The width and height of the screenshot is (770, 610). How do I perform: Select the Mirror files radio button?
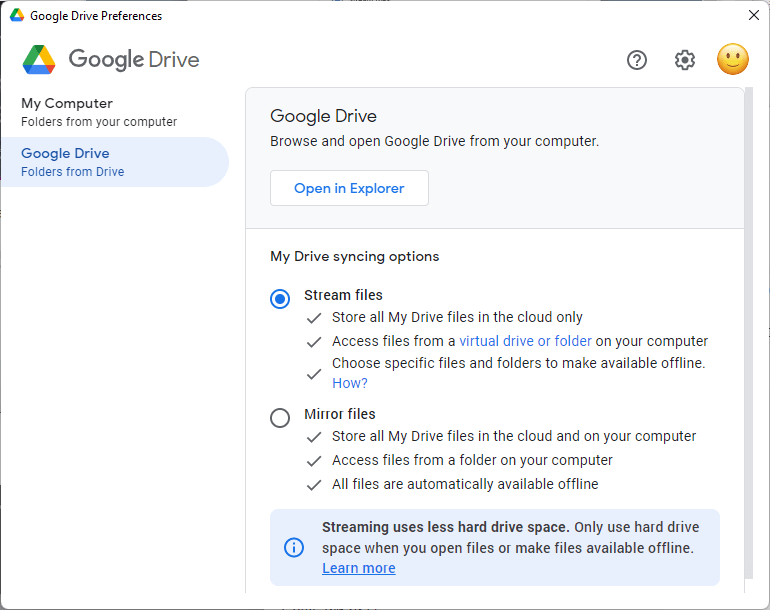click(x=280, y=418)
